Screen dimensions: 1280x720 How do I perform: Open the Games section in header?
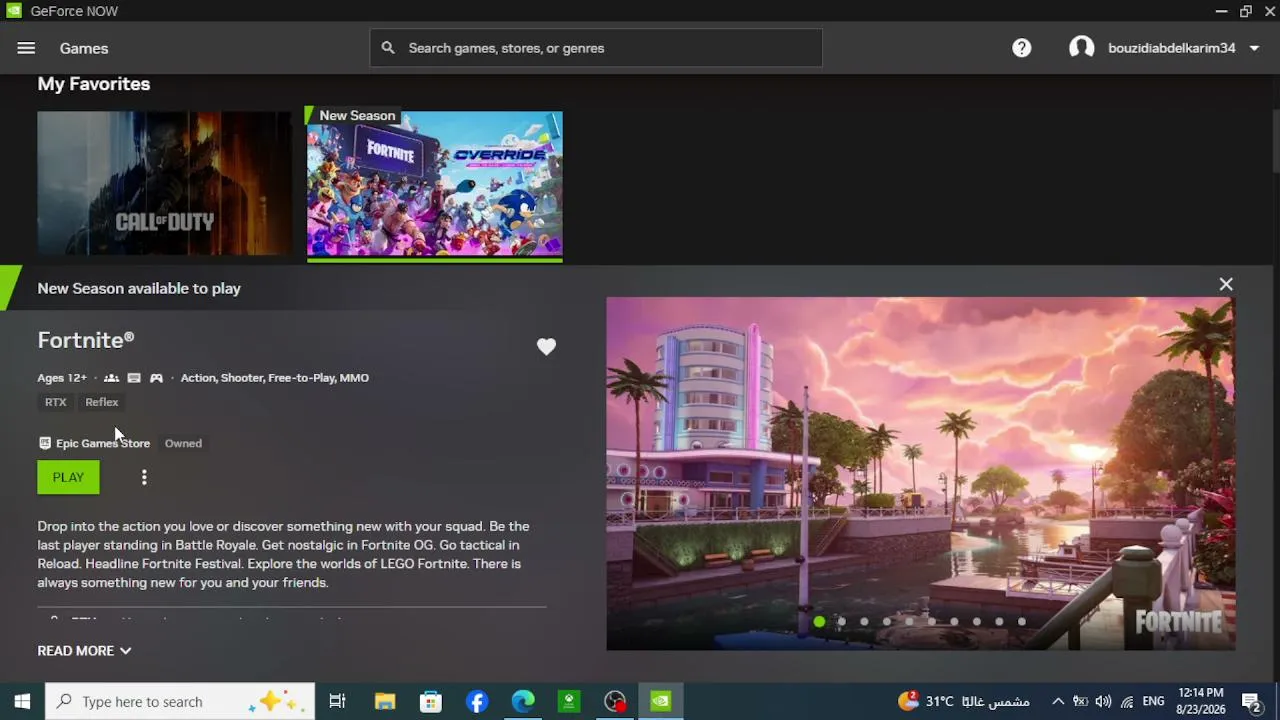point(84,48)
